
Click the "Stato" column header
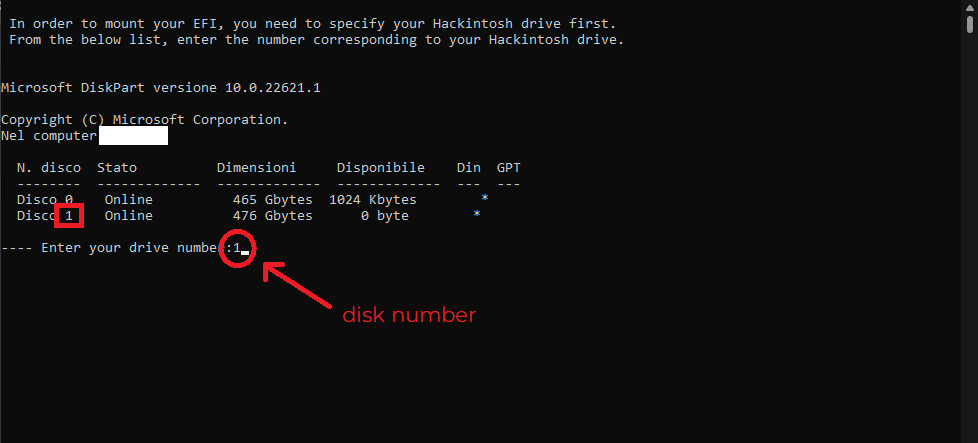pos(117,167)
